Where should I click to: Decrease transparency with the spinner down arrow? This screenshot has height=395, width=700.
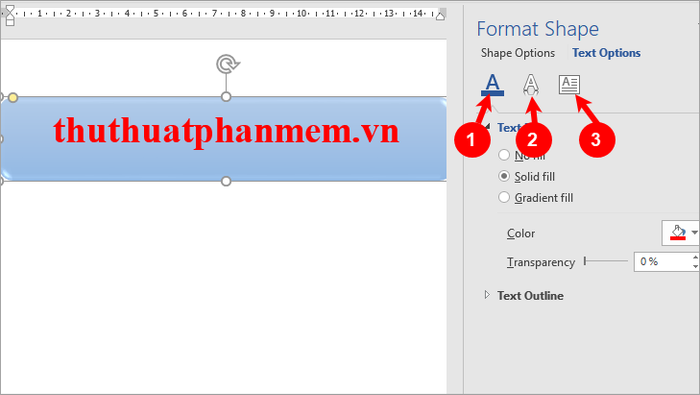[695, 266]
